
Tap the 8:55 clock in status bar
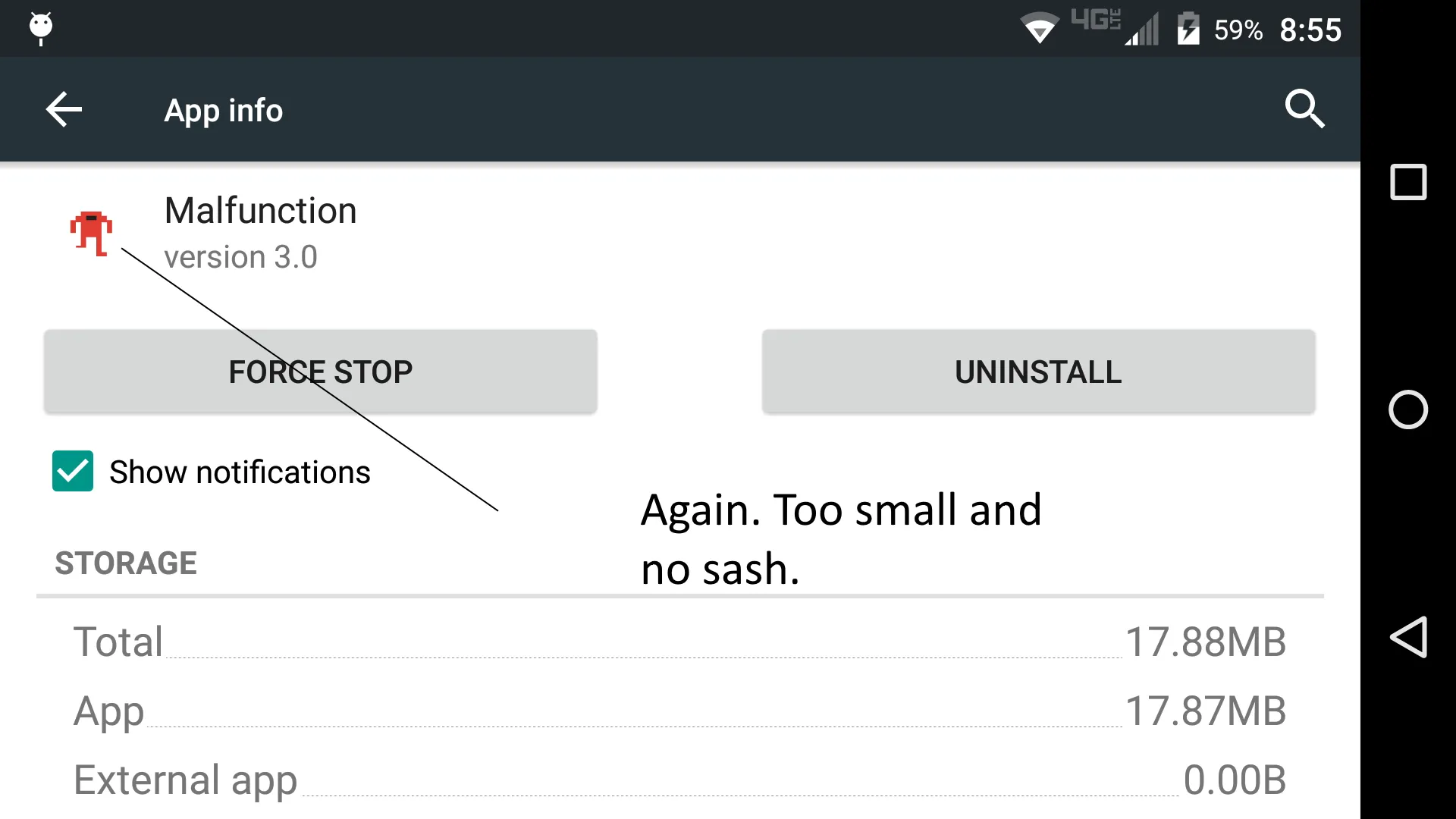(x=1310, y=30)
